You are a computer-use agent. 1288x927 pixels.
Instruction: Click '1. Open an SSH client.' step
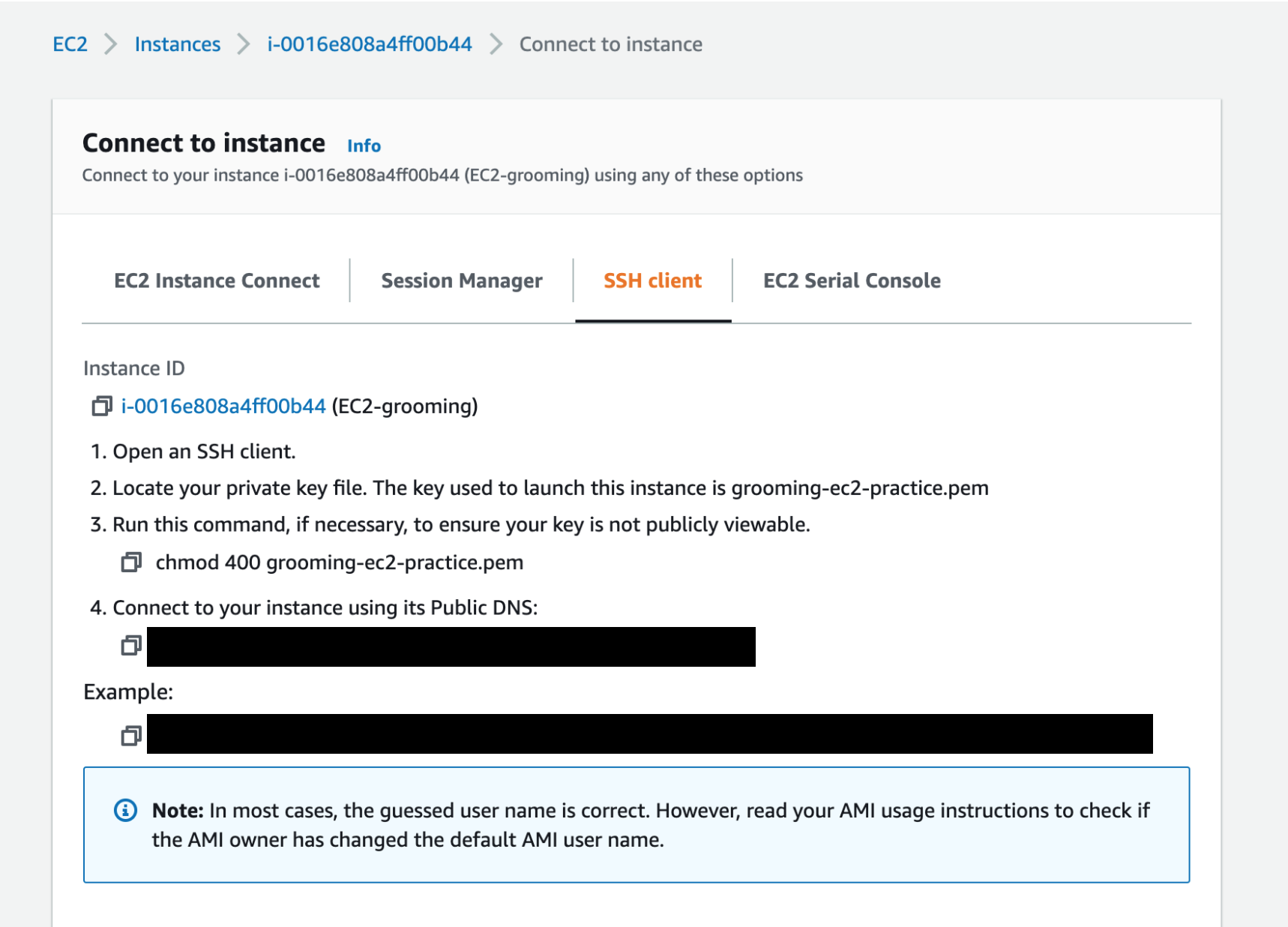point(193,451)
